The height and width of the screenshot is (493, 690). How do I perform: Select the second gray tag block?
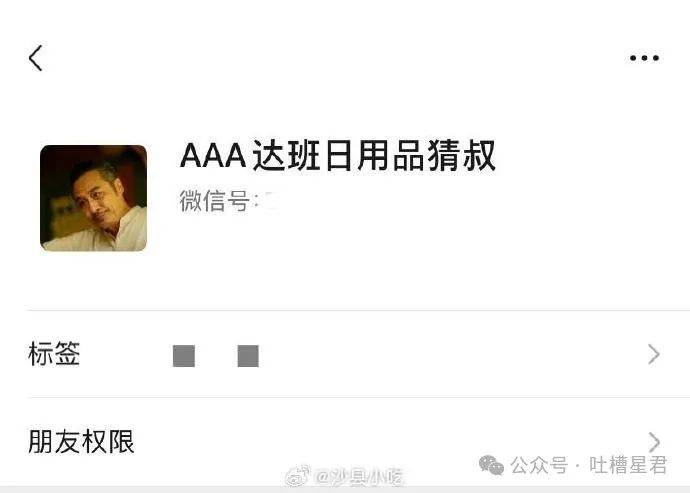pos(248,356)
